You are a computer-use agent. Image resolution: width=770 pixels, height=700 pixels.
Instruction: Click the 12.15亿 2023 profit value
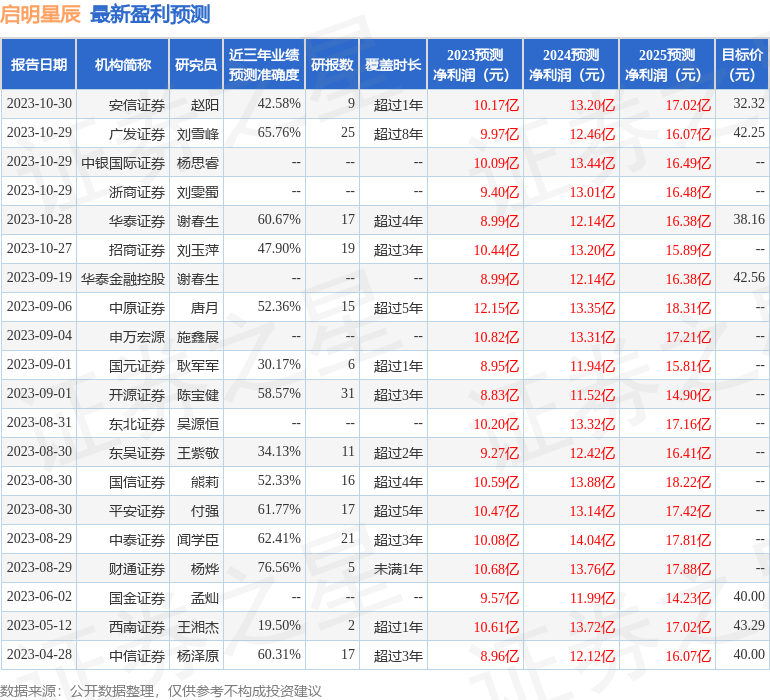pos(496,308)
